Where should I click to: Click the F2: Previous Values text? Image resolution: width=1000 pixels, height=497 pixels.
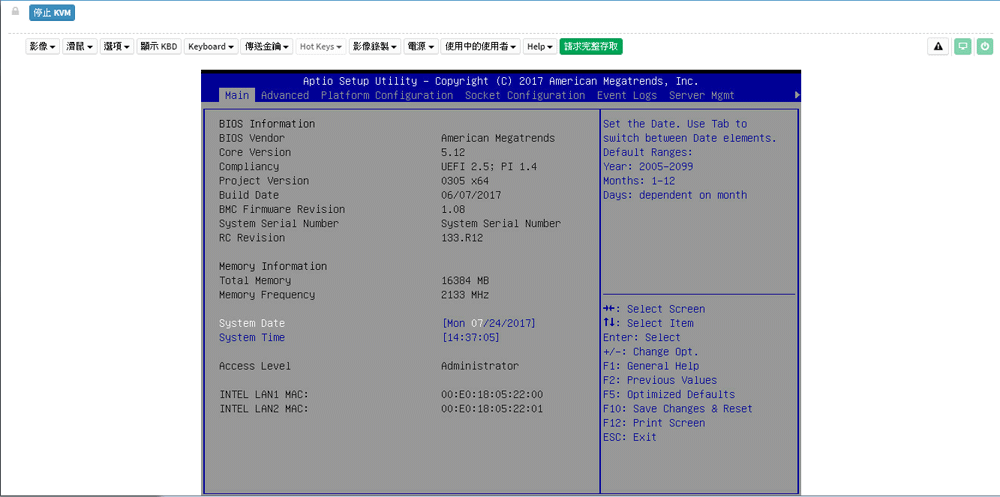(660, 380)
